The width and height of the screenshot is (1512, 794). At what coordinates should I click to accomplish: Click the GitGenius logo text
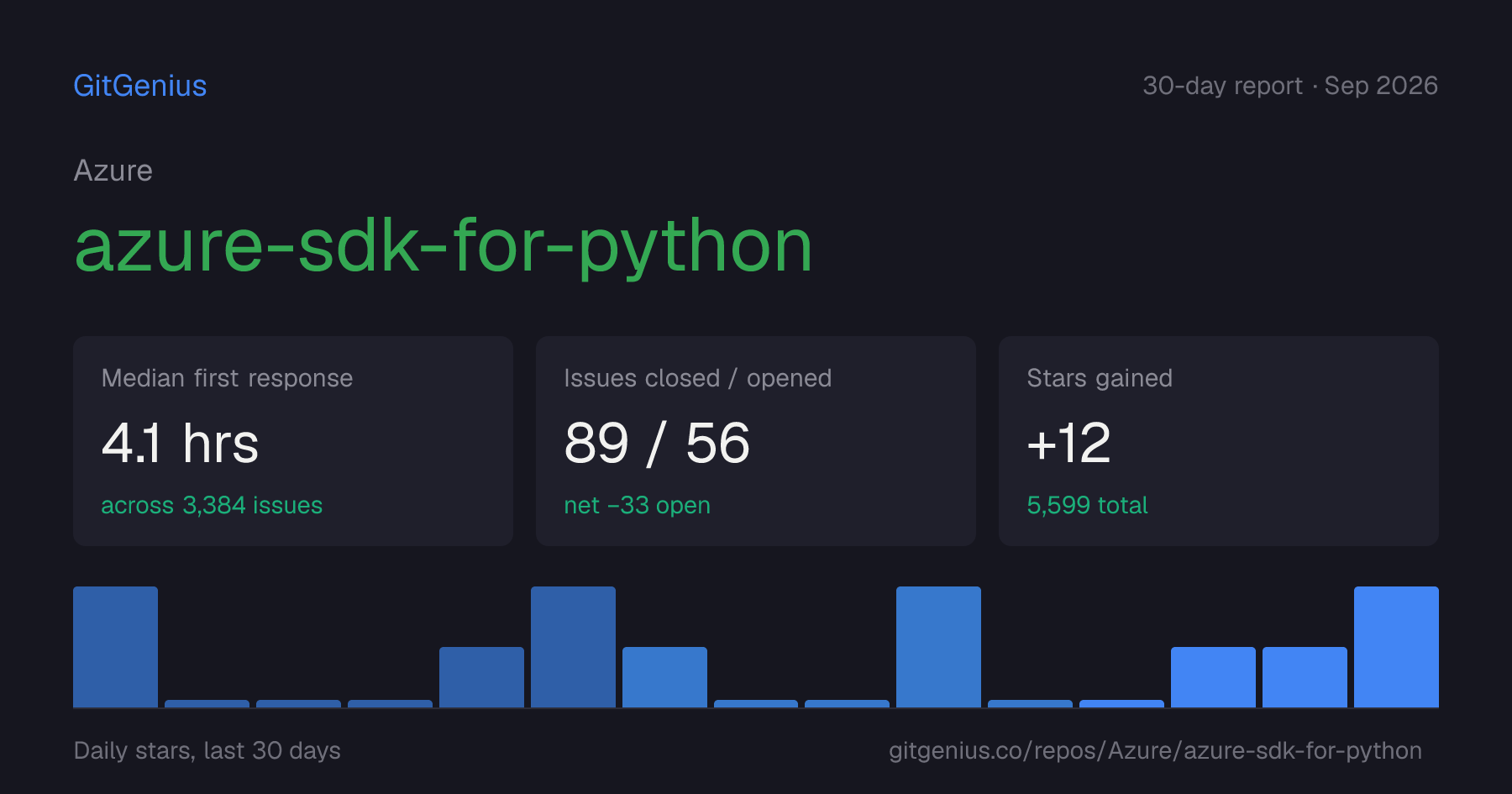(x=140, y=86)
